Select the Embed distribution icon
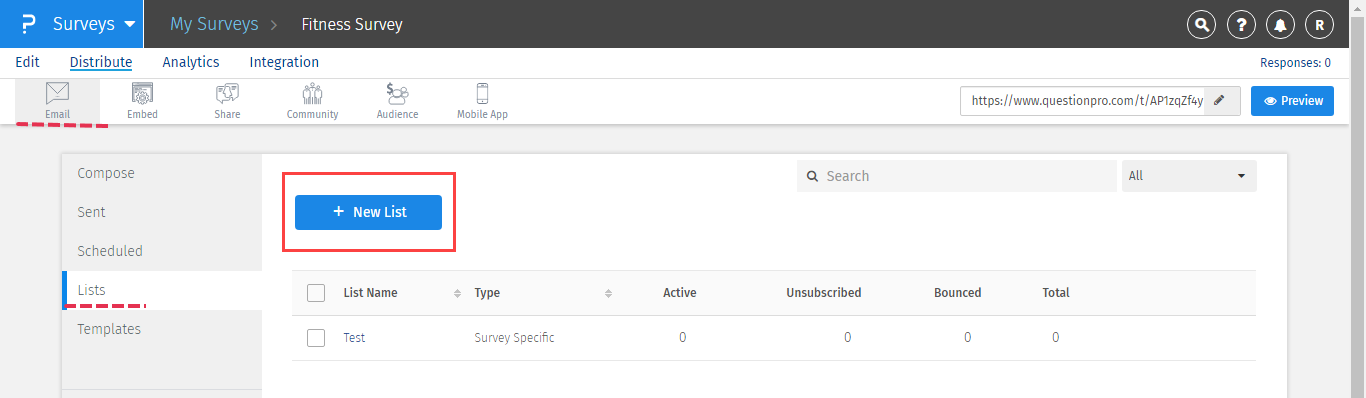 pyautogui.click(x=142, y=101)
